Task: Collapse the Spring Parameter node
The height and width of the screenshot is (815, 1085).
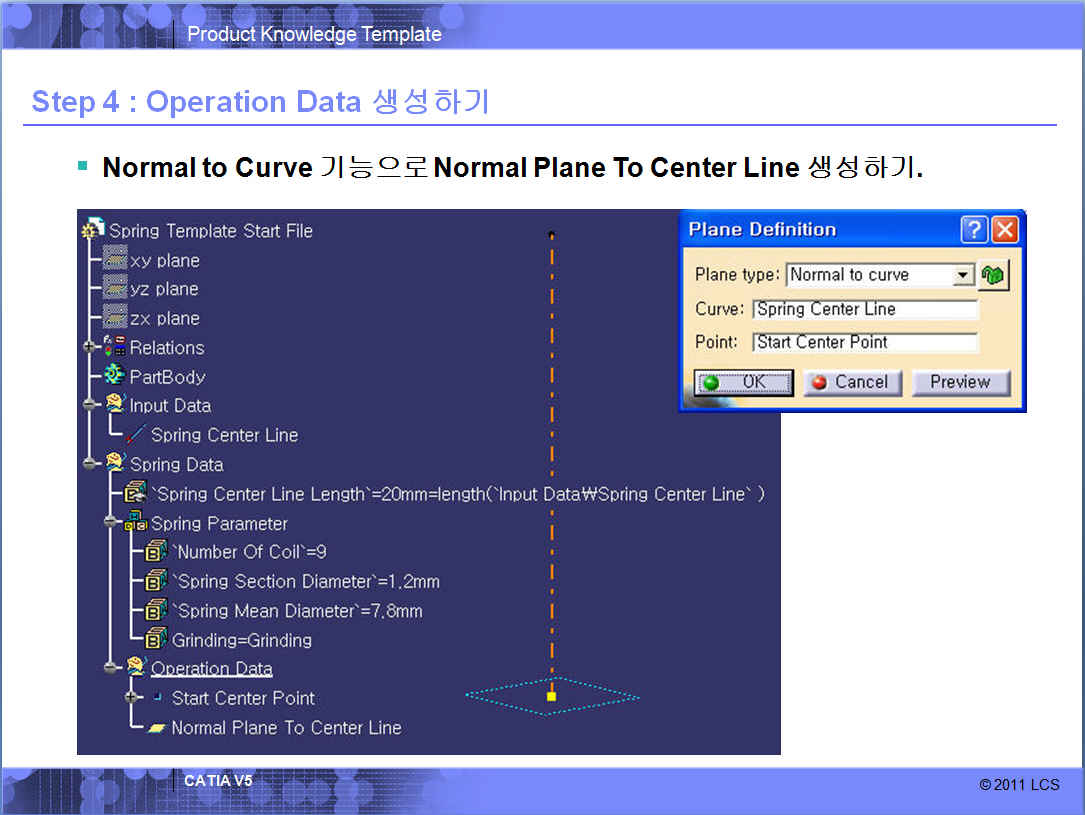Action: coord(111,523)
